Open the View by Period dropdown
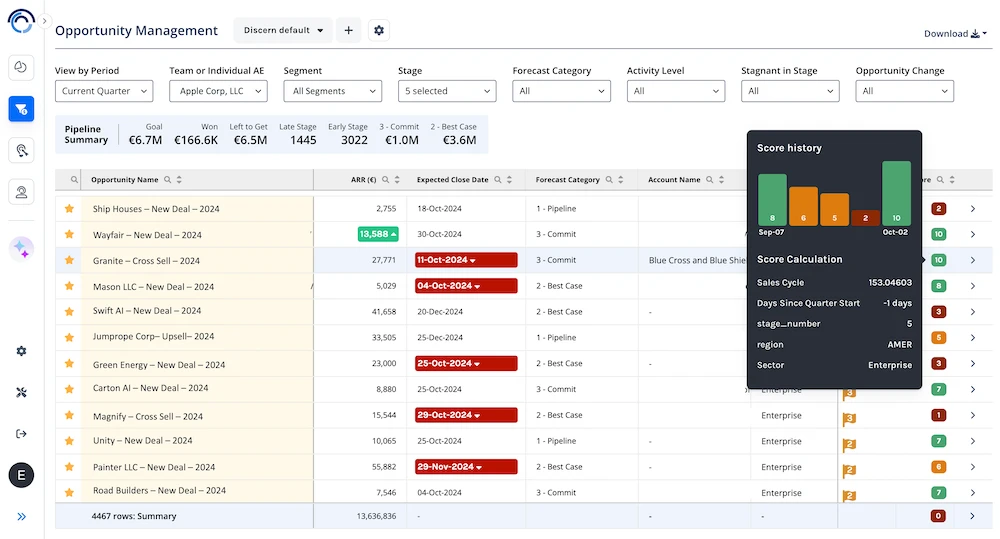 pyautogui.click(x=104, y=91)
